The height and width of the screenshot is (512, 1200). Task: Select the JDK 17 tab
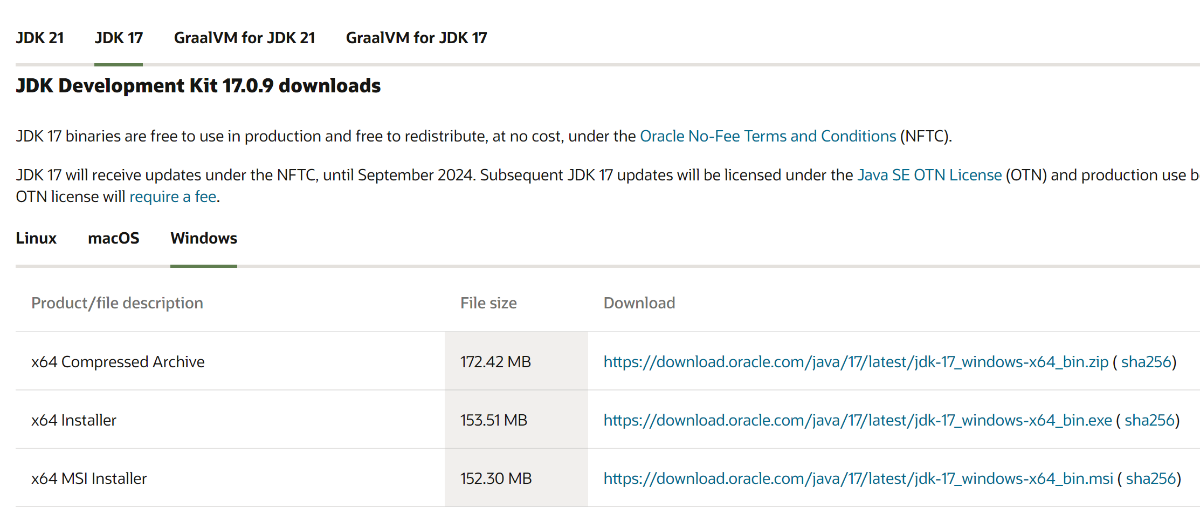point(119,38)
